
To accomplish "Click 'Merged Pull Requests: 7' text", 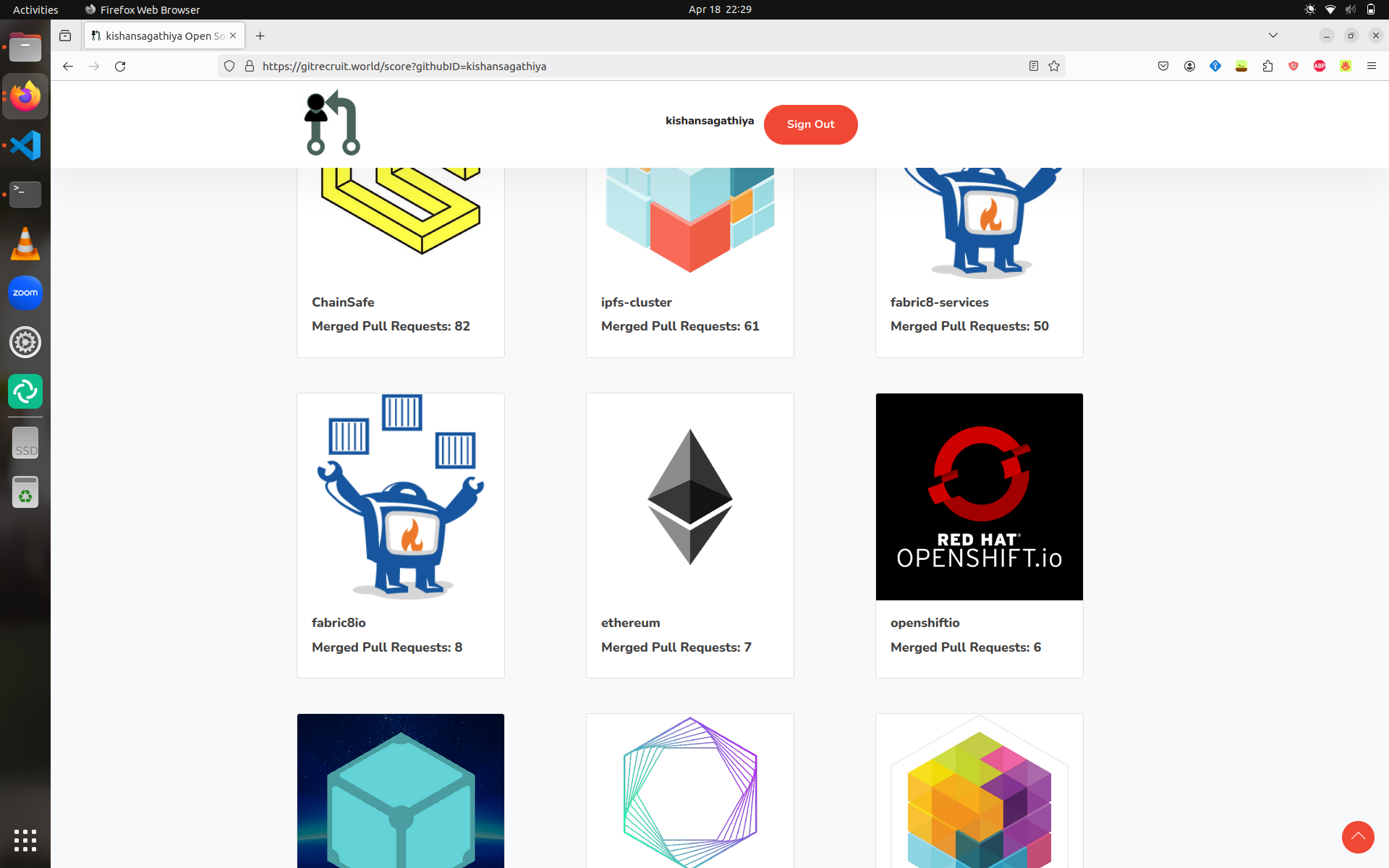I will [676, 647].
